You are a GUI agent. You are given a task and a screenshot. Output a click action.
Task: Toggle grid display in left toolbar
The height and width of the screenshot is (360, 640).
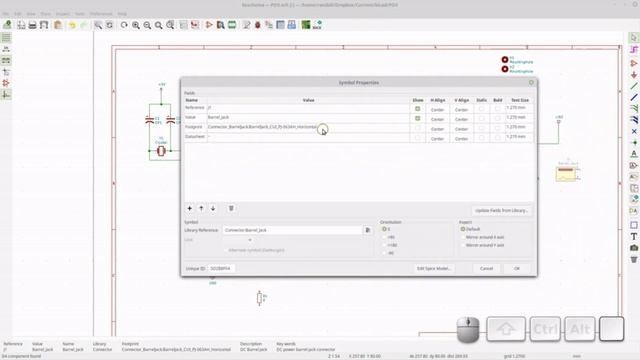click(6, 38)
